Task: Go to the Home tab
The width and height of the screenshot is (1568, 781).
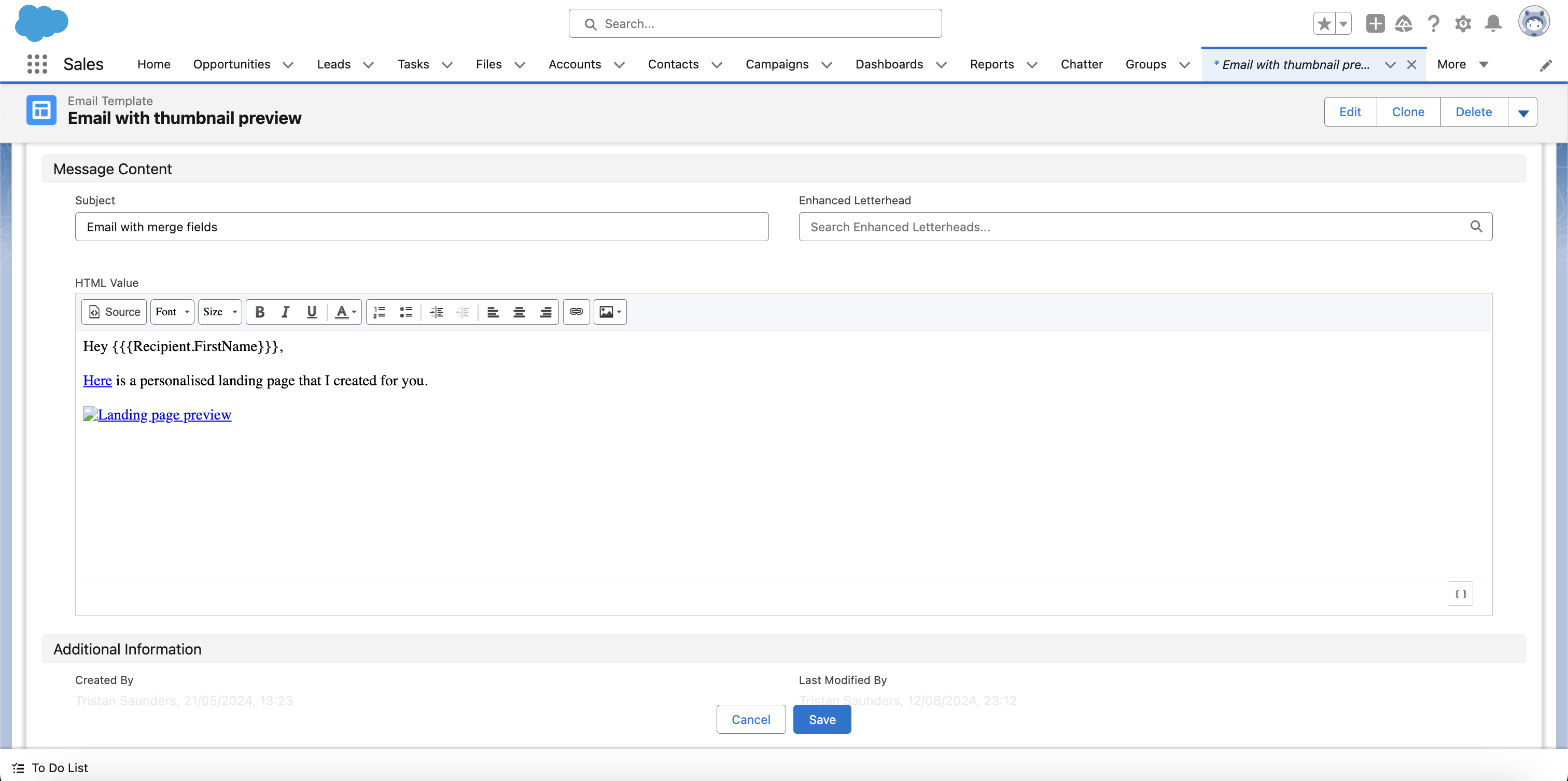Action: click(x=153, y=64)
